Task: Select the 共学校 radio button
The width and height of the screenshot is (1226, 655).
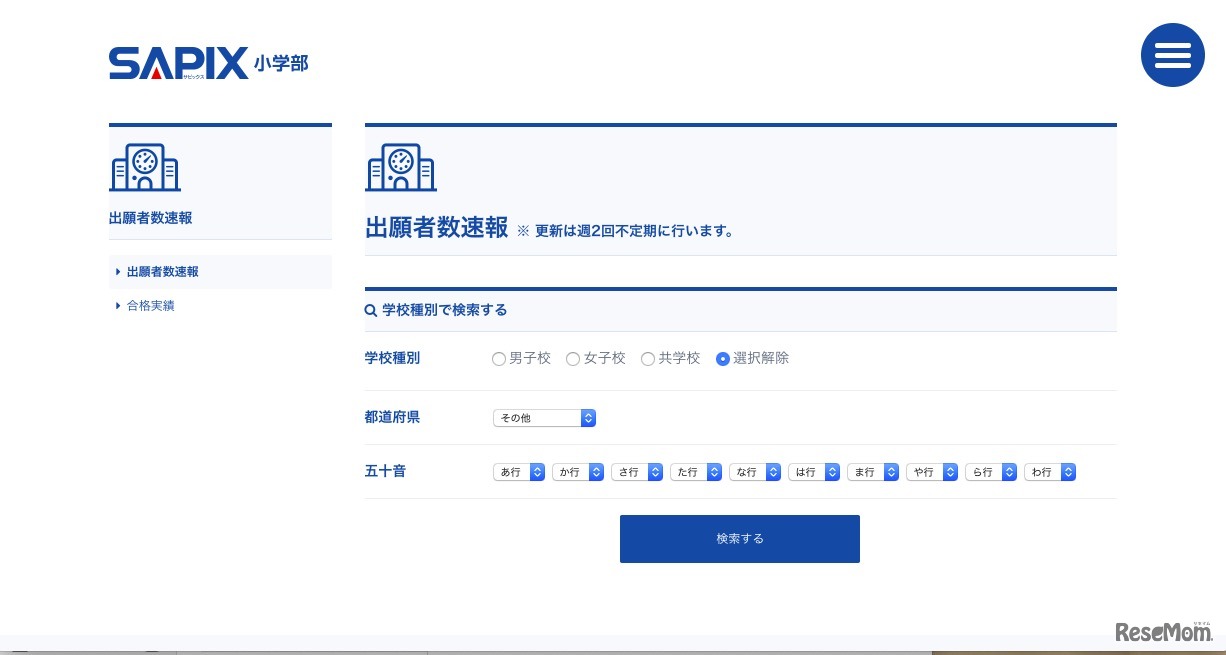Action: click(648, 359)
